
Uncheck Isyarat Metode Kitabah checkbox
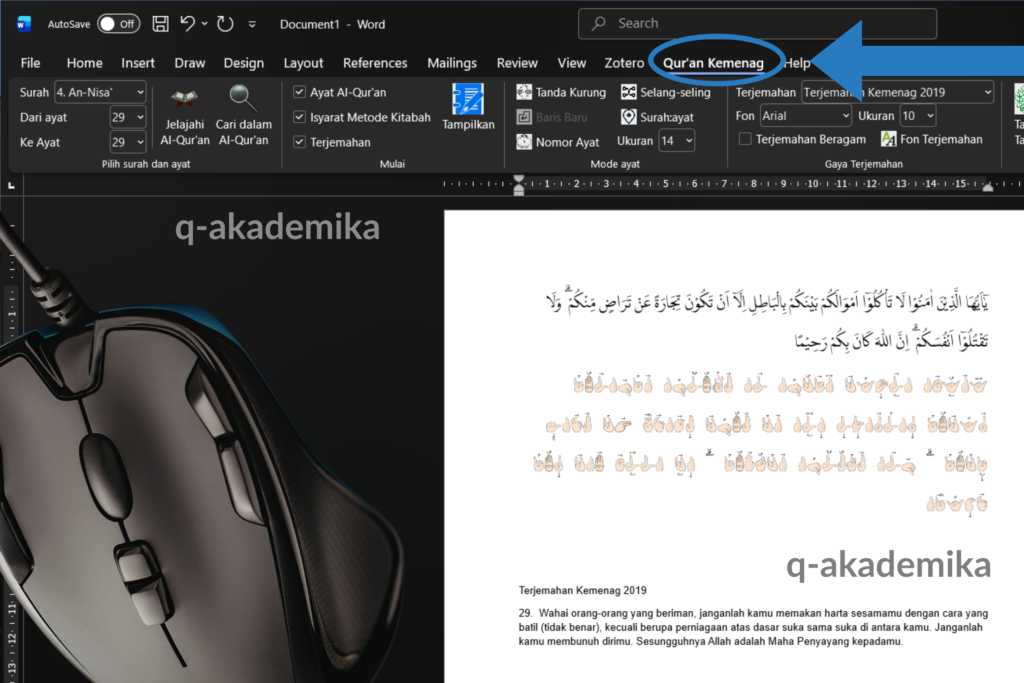tap(300, 117)
